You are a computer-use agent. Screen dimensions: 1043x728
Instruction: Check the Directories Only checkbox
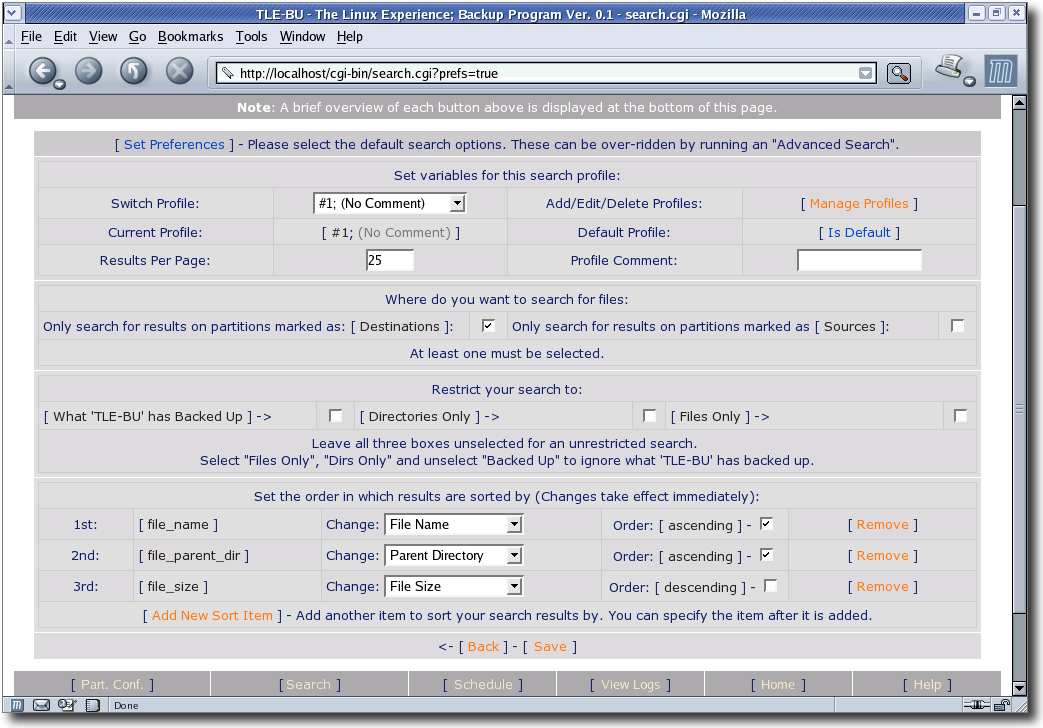click(650, 416)
